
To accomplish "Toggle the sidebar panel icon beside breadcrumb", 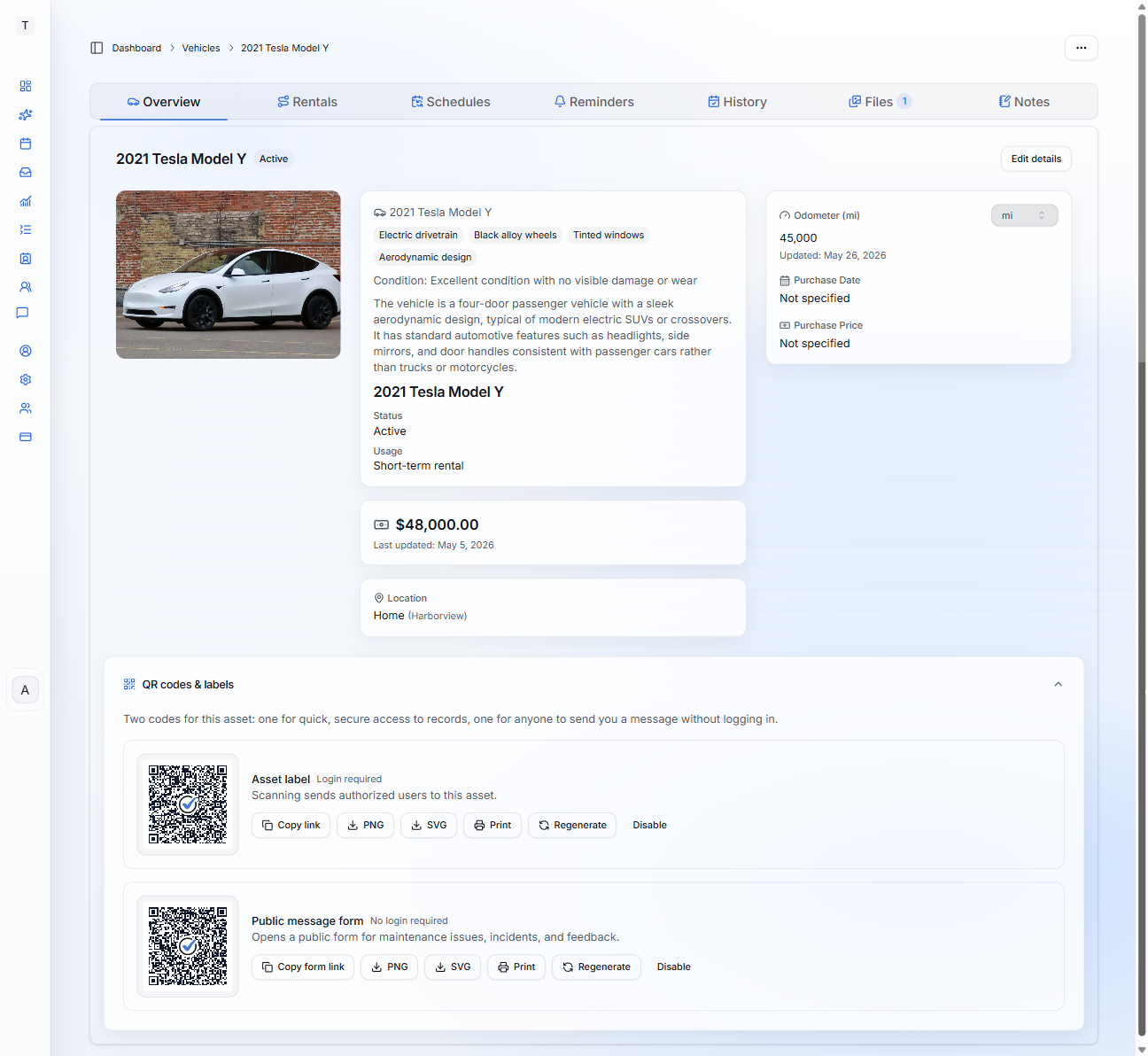I will 97,48.
